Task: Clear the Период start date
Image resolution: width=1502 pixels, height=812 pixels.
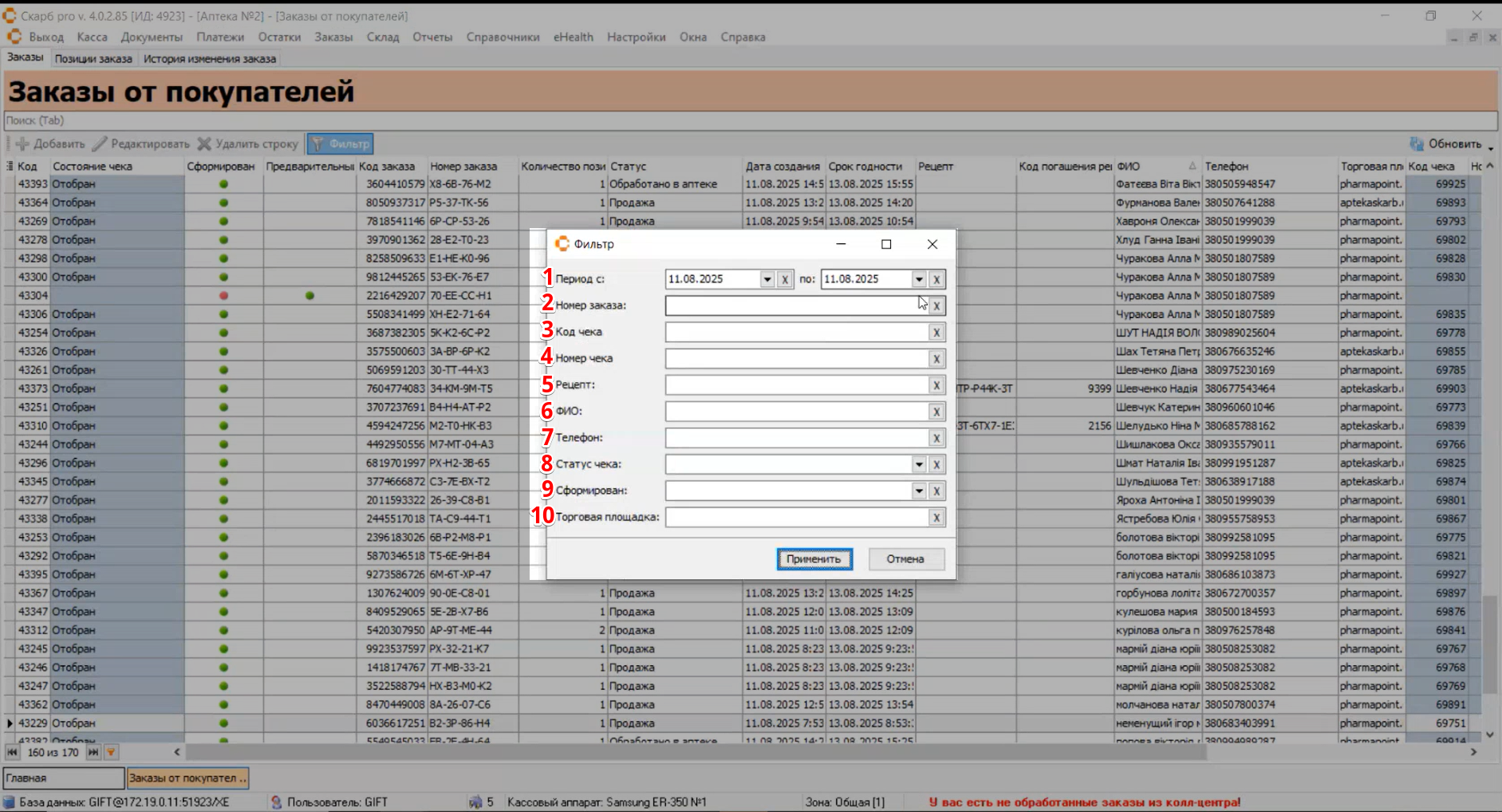Action: (x=785, y=279)
